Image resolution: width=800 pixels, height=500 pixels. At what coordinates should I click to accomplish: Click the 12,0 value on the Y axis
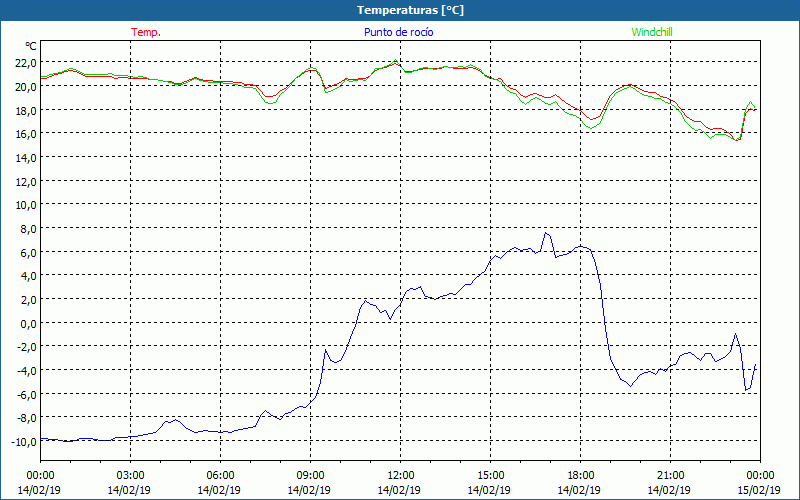(x=27, y=181)
